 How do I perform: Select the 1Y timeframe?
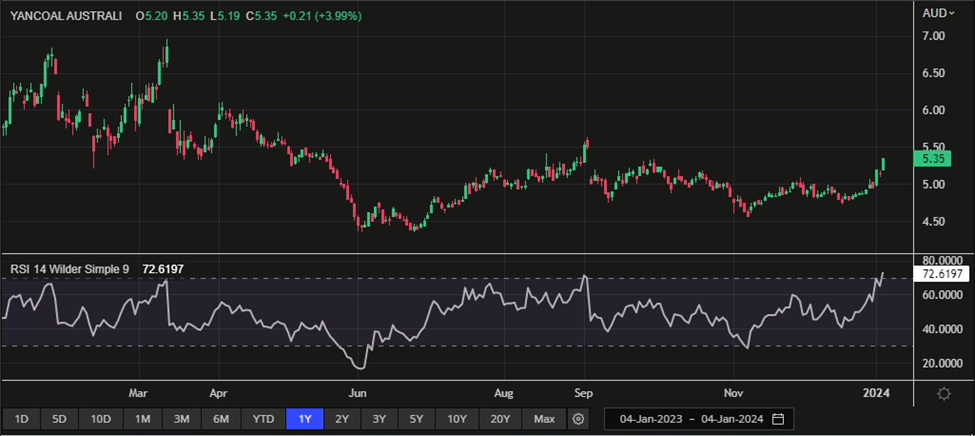click(x=305, y=419)
